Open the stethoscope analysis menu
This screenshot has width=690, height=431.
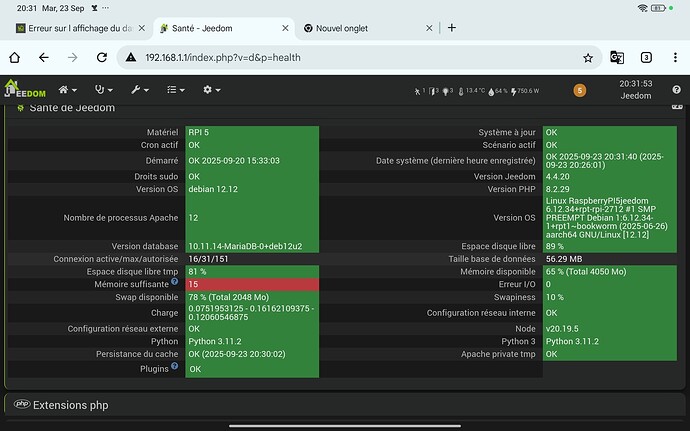click(102, 90)
